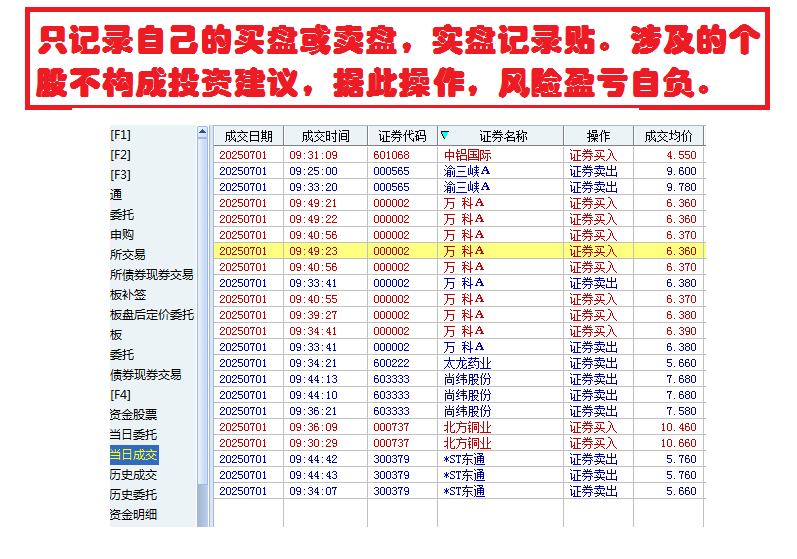Click the 6.390 price cell
Screen dimensions: 797x559
pos(668,331)
